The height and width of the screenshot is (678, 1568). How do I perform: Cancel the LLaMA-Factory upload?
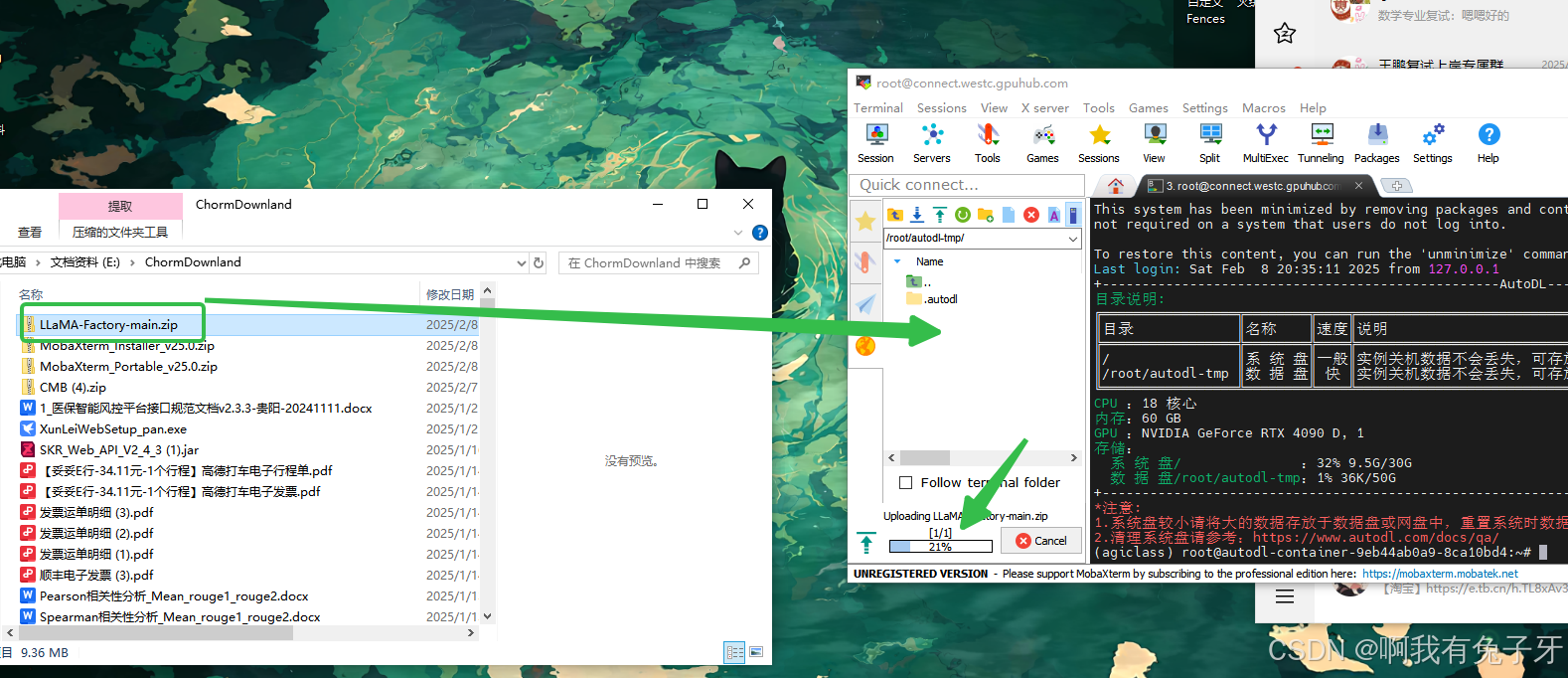(1041, 541)
